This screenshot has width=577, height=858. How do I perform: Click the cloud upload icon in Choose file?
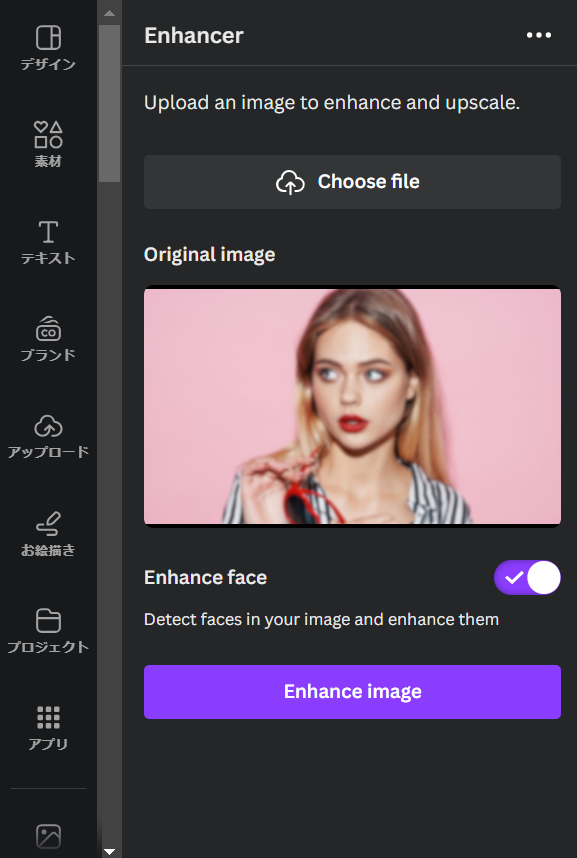290,182
